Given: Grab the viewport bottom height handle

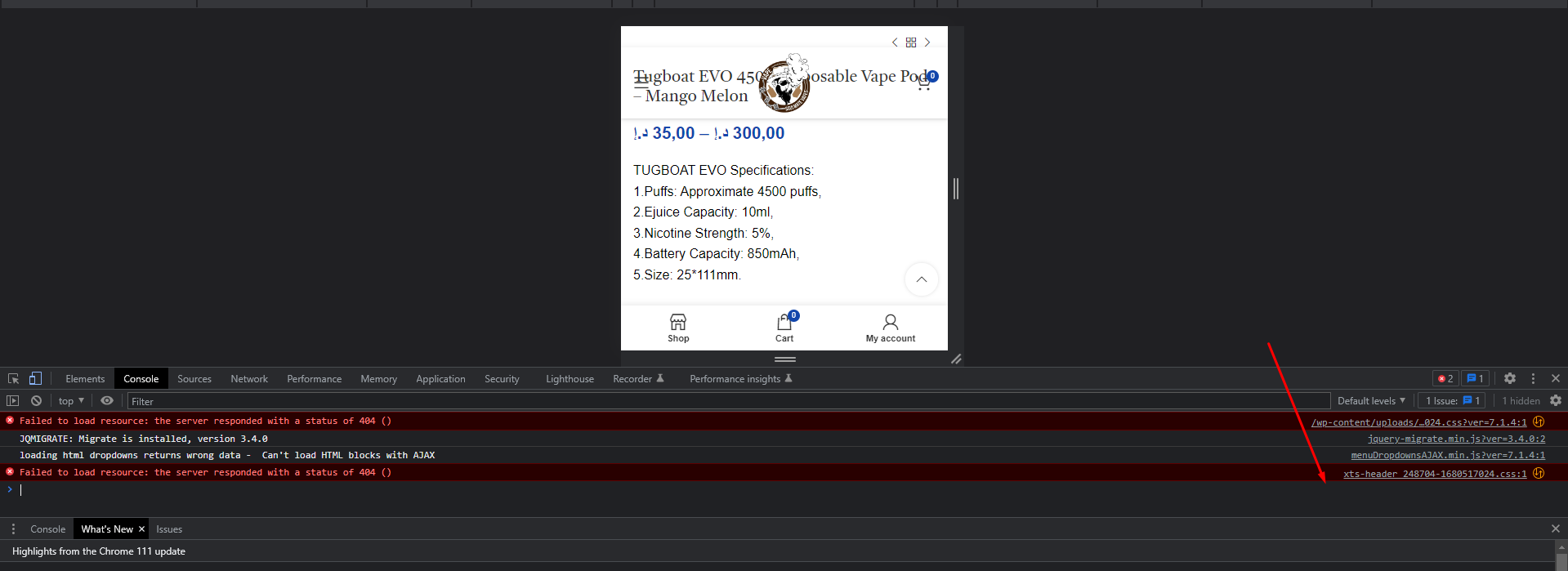Looking at the screenshot, I should click(785, 359).
